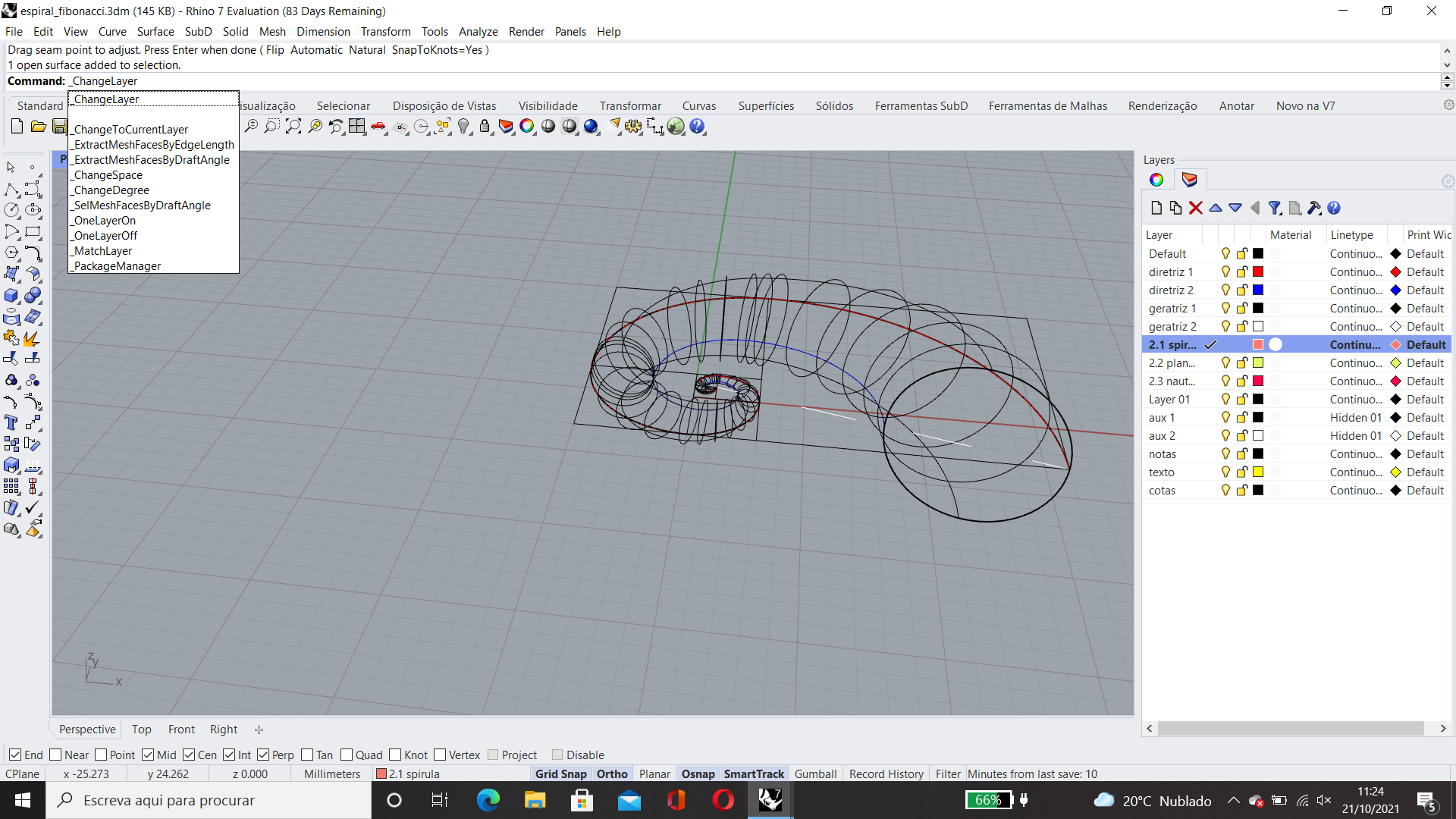Enable the Knot osnap checkbox
This screenshot has height=819, width=1456.
coord(395,755)
